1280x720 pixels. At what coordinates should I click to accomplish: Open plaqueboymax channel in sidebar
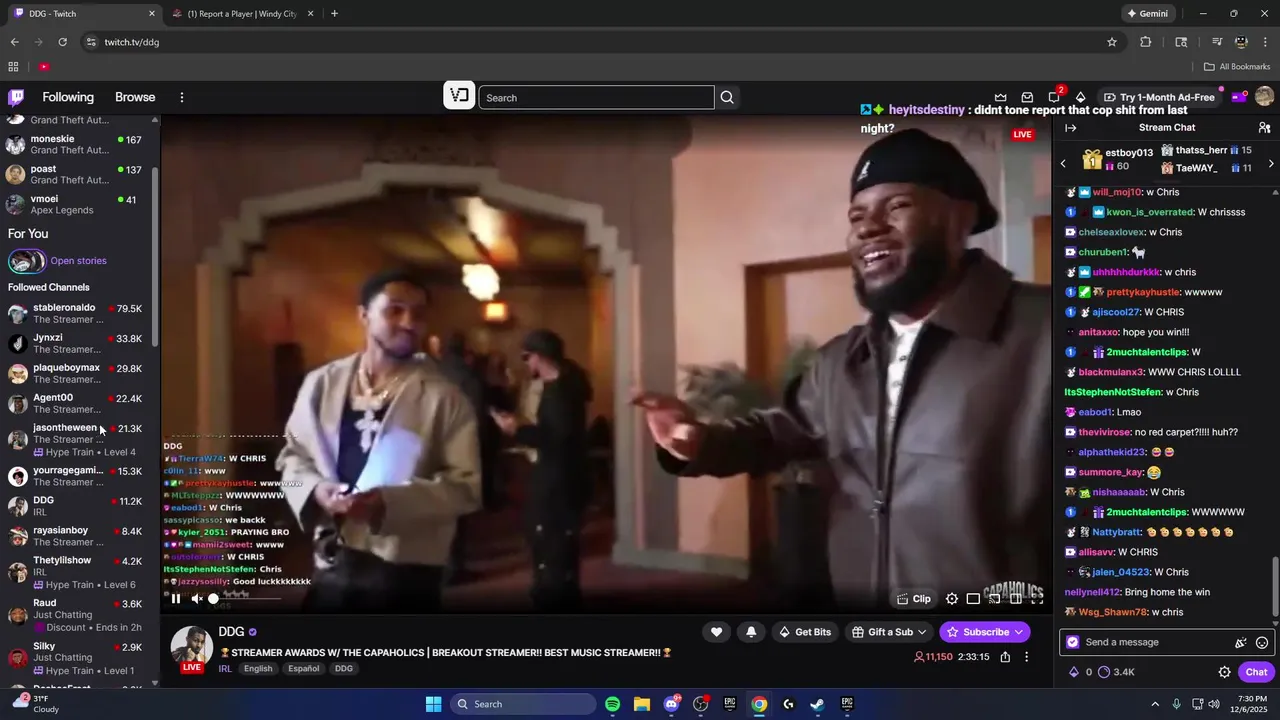pyautogui.click(x=78, y=373)
